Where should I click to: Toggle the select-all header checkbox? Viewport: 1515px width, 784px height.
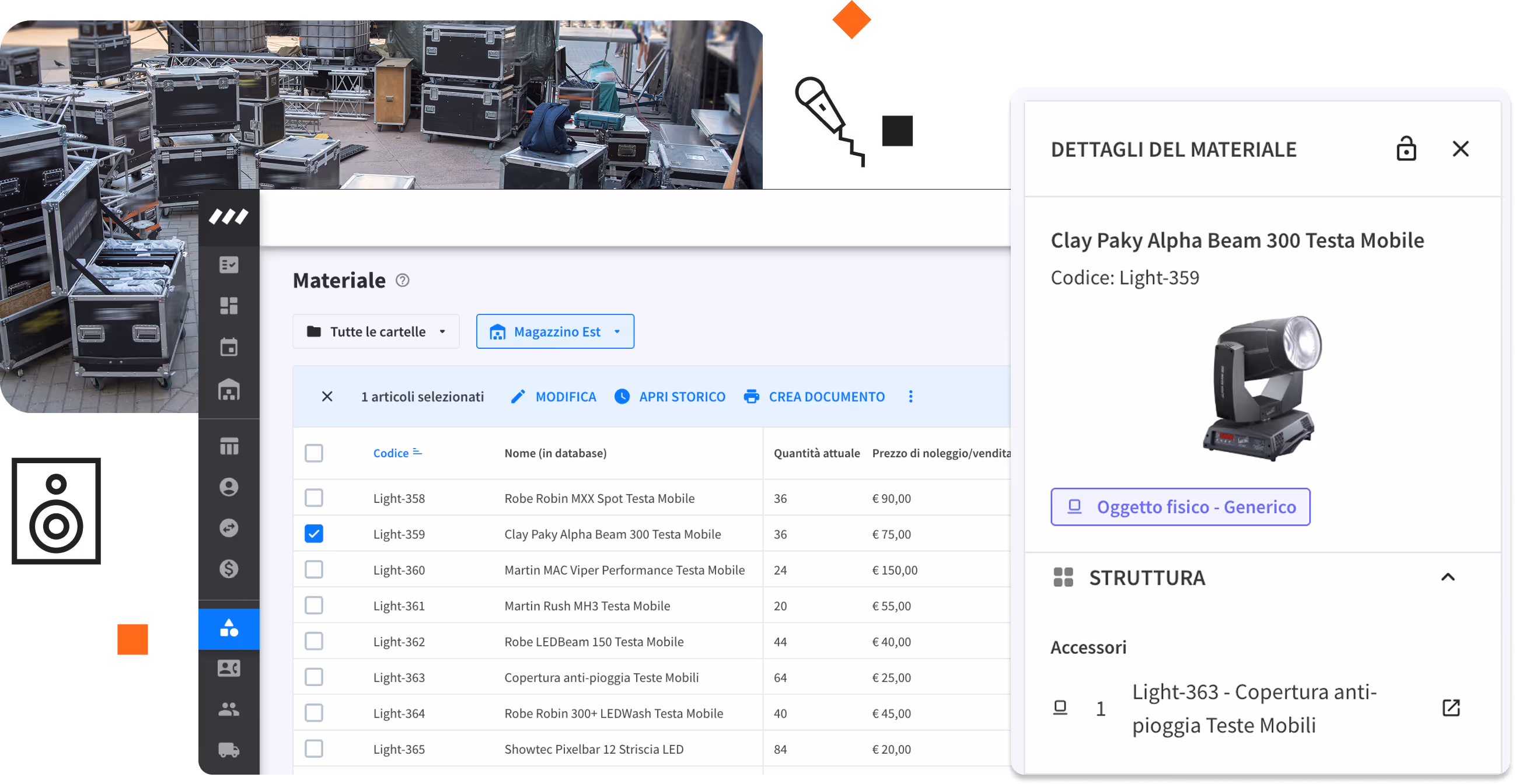314,453
